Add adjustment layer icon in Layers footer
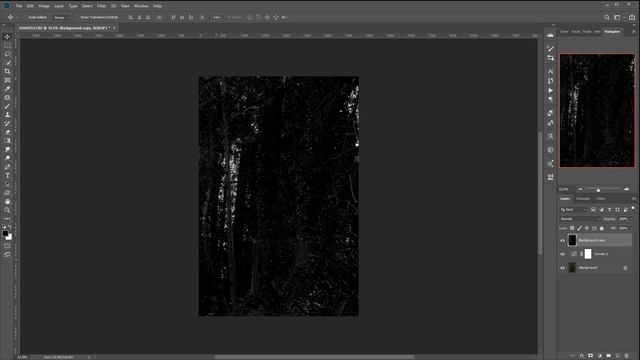640x360 pixels. (600, 356)
